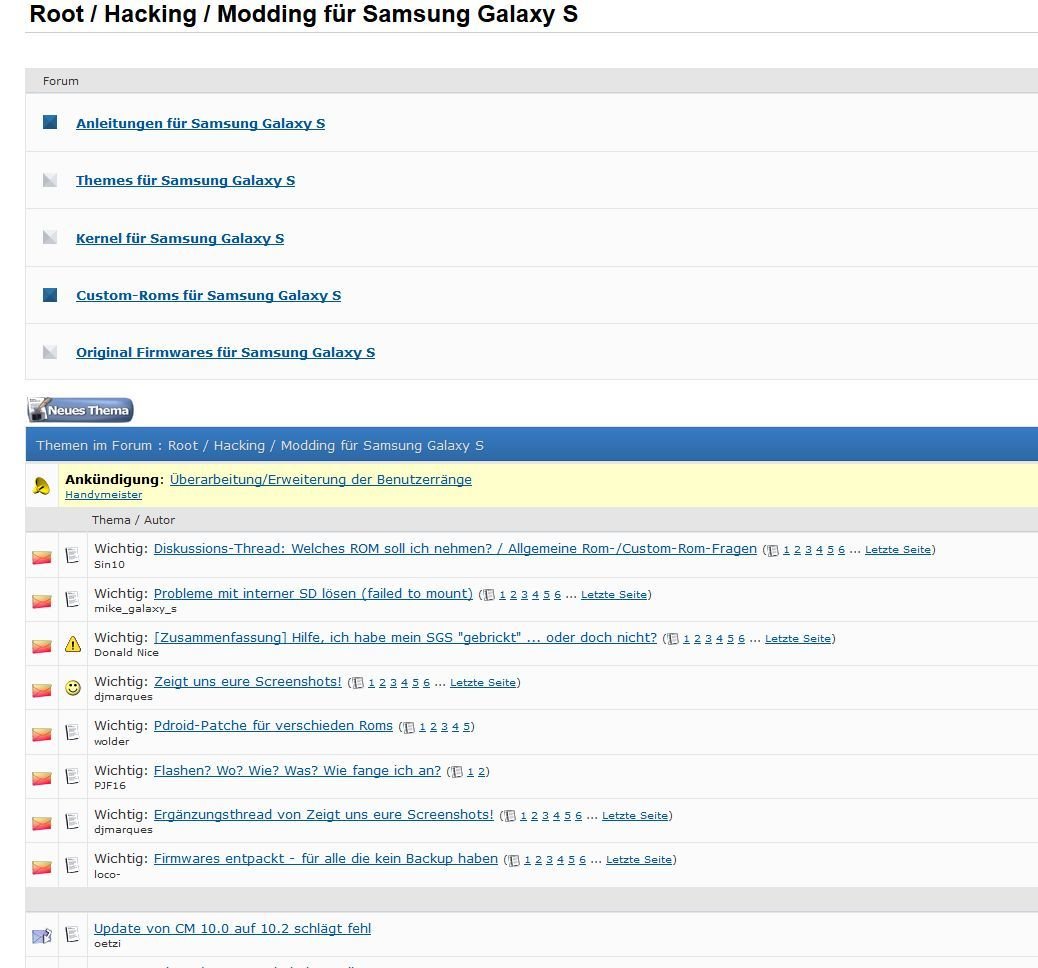Screen dimensions: 1038x968
Task: Click red envelope icon of Flashen? Wo? Wie? row
Action: (x=42, y=778)
